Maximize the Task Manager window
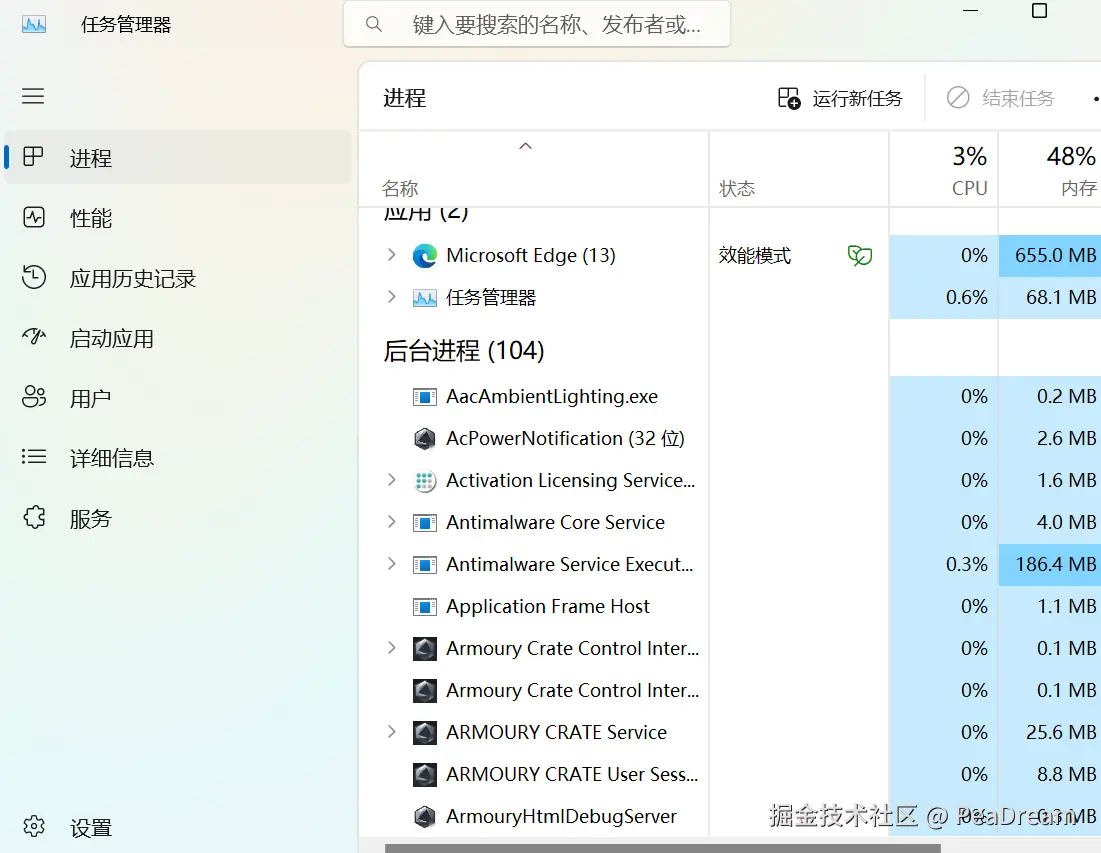 [x=1039, y=11]
